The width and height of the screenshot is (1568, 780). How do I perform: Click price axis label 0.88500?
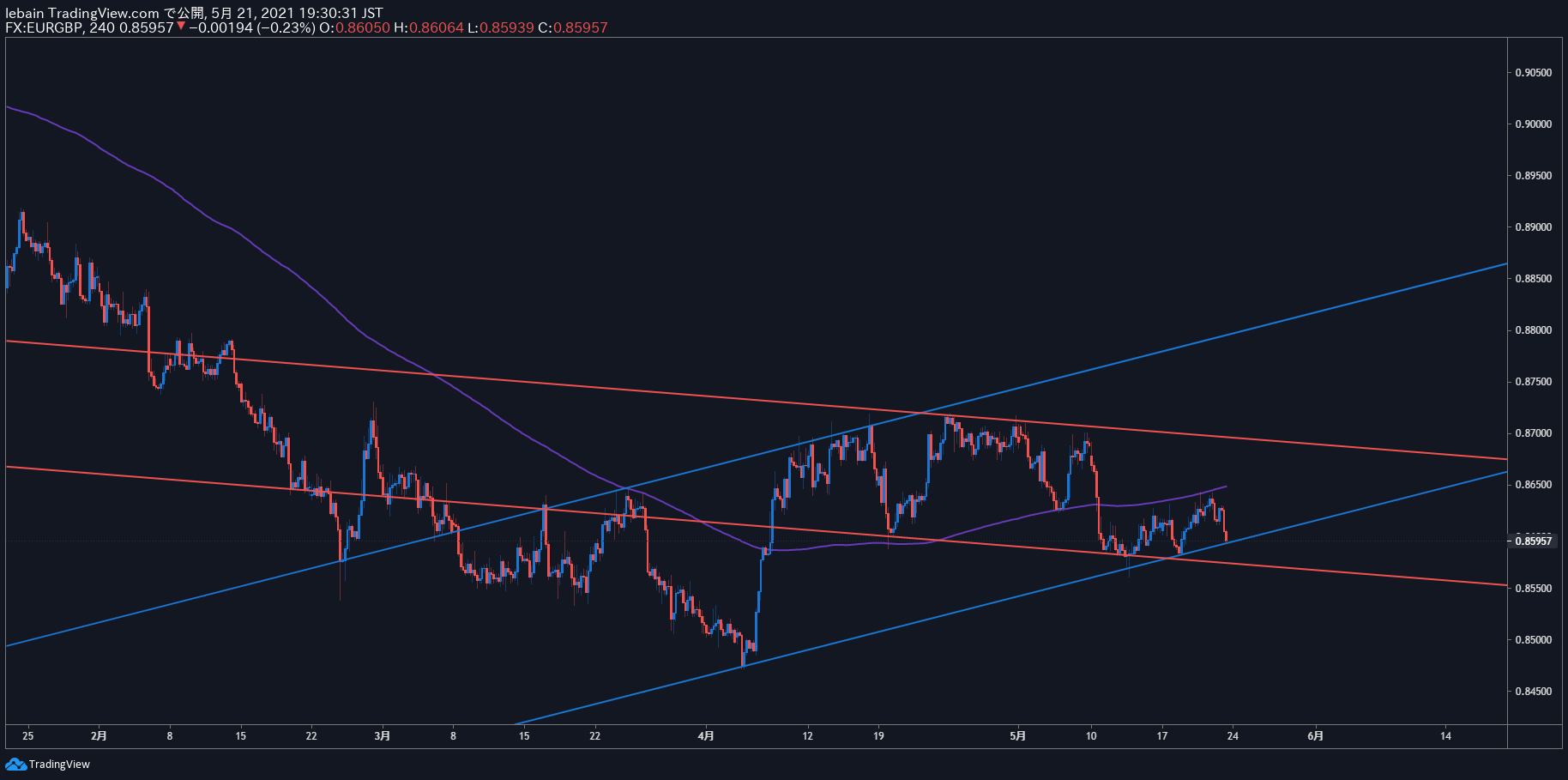click(1533, 279)
